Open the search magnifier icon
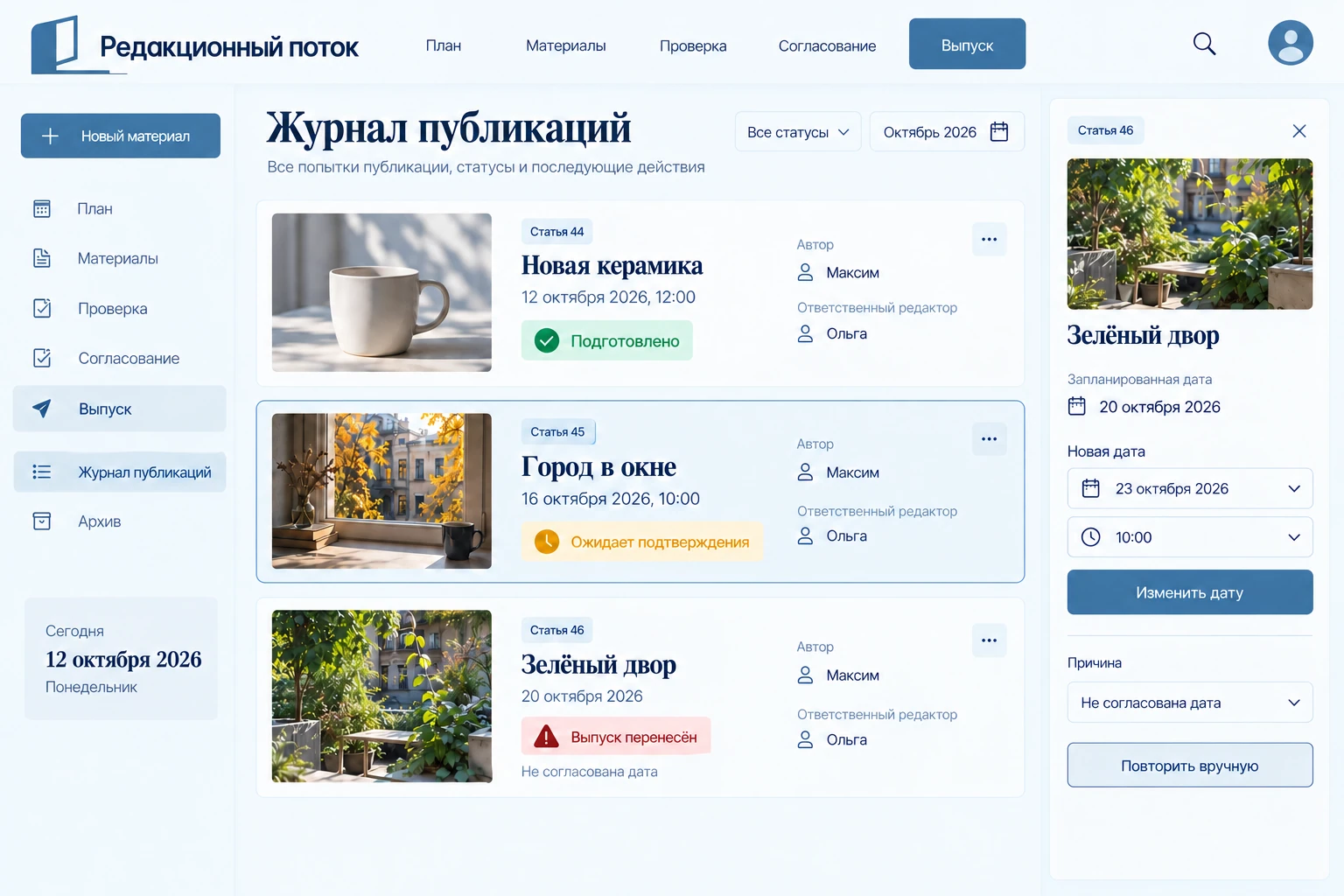Viewport: 1344px width, 896px height. (1204, 44)
